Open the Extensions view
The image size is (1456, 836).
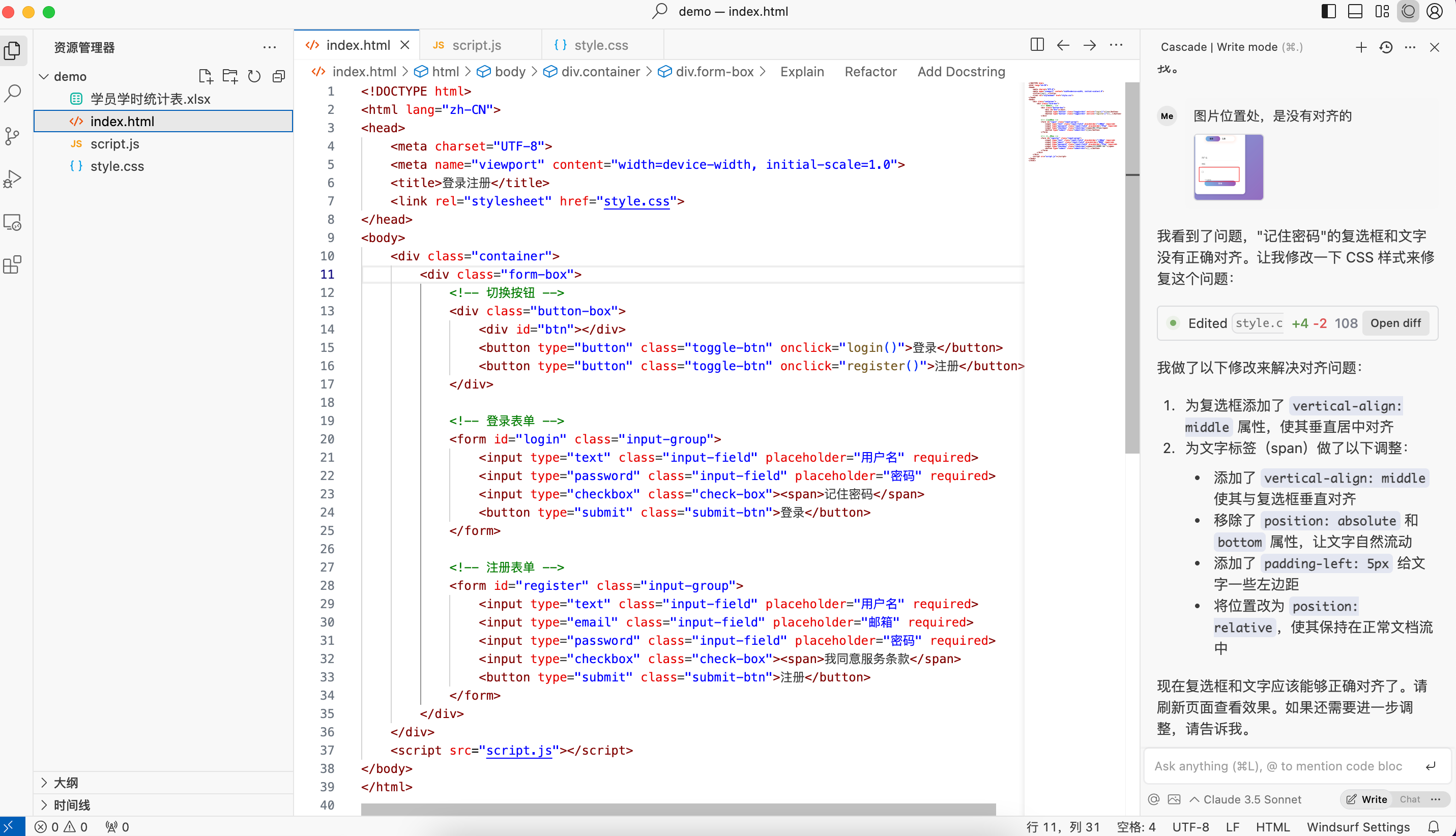(13, 265)
